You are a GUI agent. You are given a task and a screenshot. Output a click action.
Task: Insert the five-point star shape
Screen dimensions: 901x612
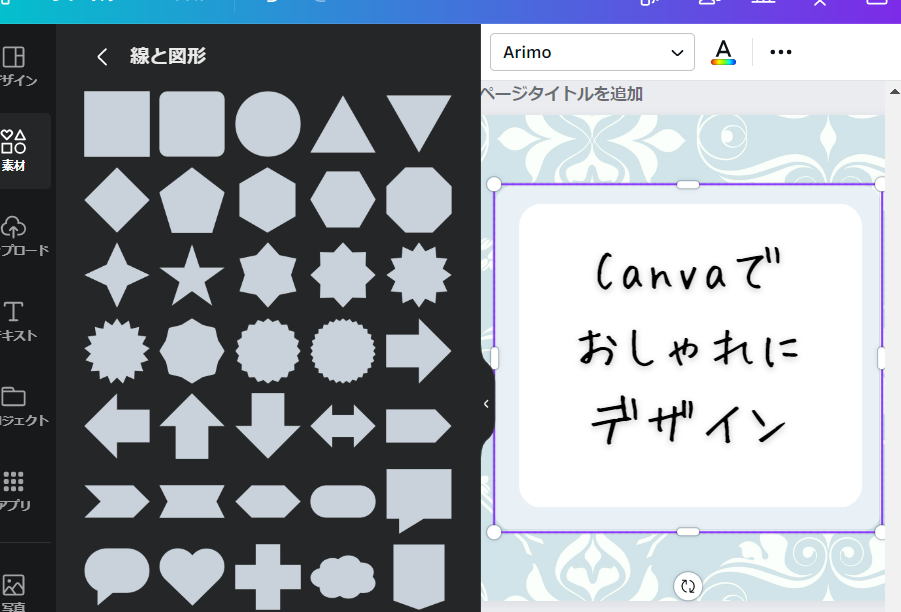pyautogui.click(x=192, y=275)
